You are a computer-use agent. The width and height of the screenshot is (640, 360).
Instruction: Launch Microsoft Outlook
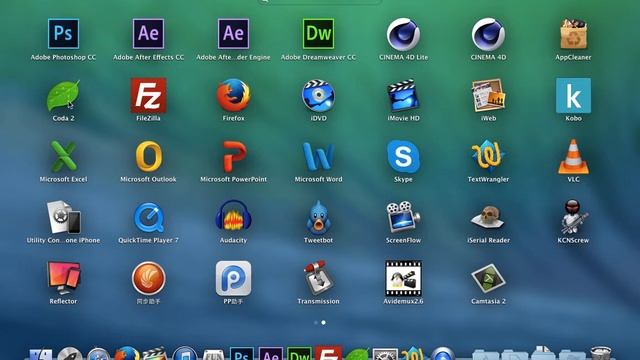coord(149,156)
